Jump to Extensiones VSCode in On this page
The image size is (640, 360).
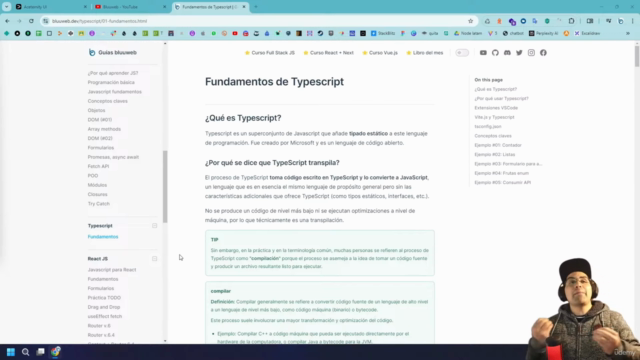tap(496, 108)
